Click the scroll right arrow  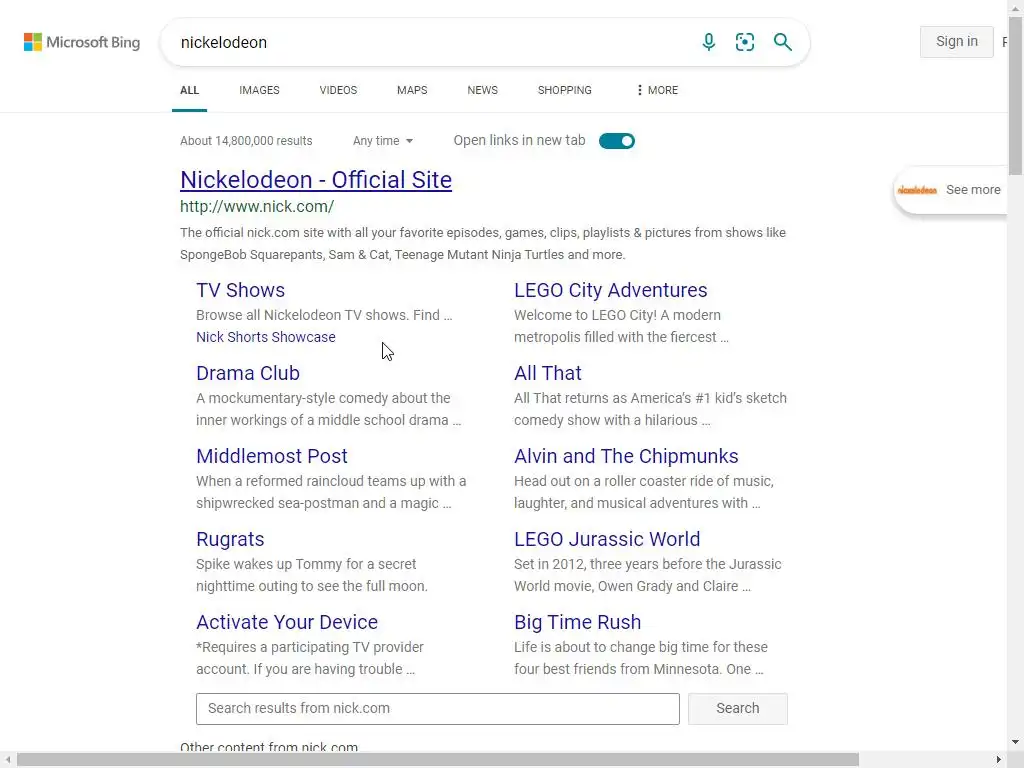[x=999, y=760]
